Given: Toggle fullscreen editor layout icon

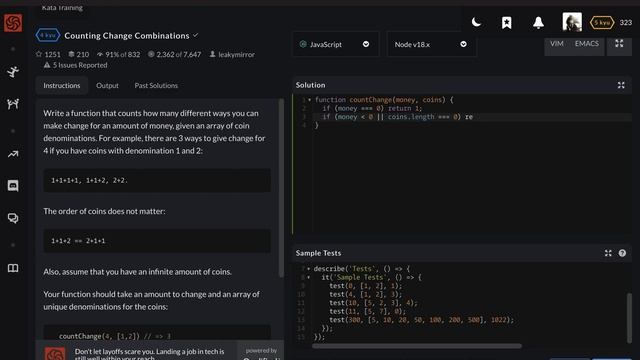Looking at the screenshot, I should click(x=619, y=44).
